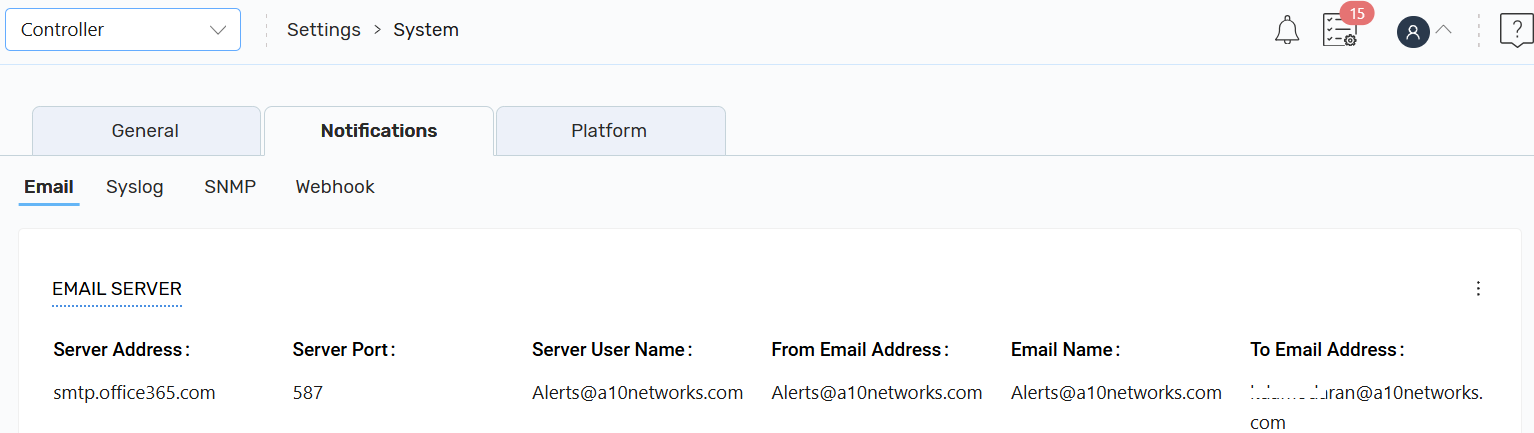This screenshot has width=1534, height=433.
Task: Expand the user menu chevron
Action: 1443,30
